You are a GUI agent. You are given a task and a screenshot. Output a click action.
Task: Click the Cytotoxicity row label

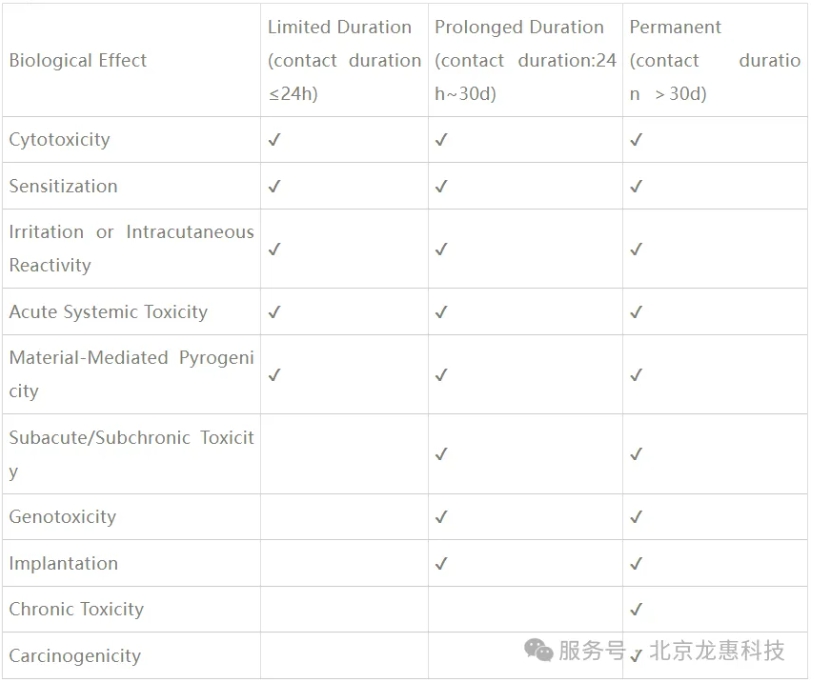[59, 140]
